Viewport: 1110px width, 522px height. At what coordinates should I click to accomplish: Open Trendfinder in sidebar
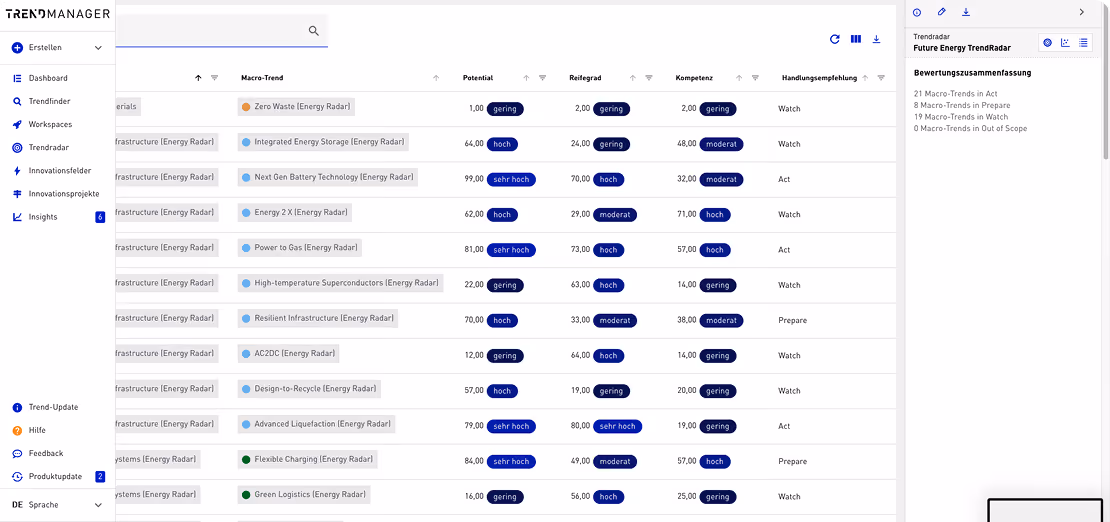click(x=49, y=101)
